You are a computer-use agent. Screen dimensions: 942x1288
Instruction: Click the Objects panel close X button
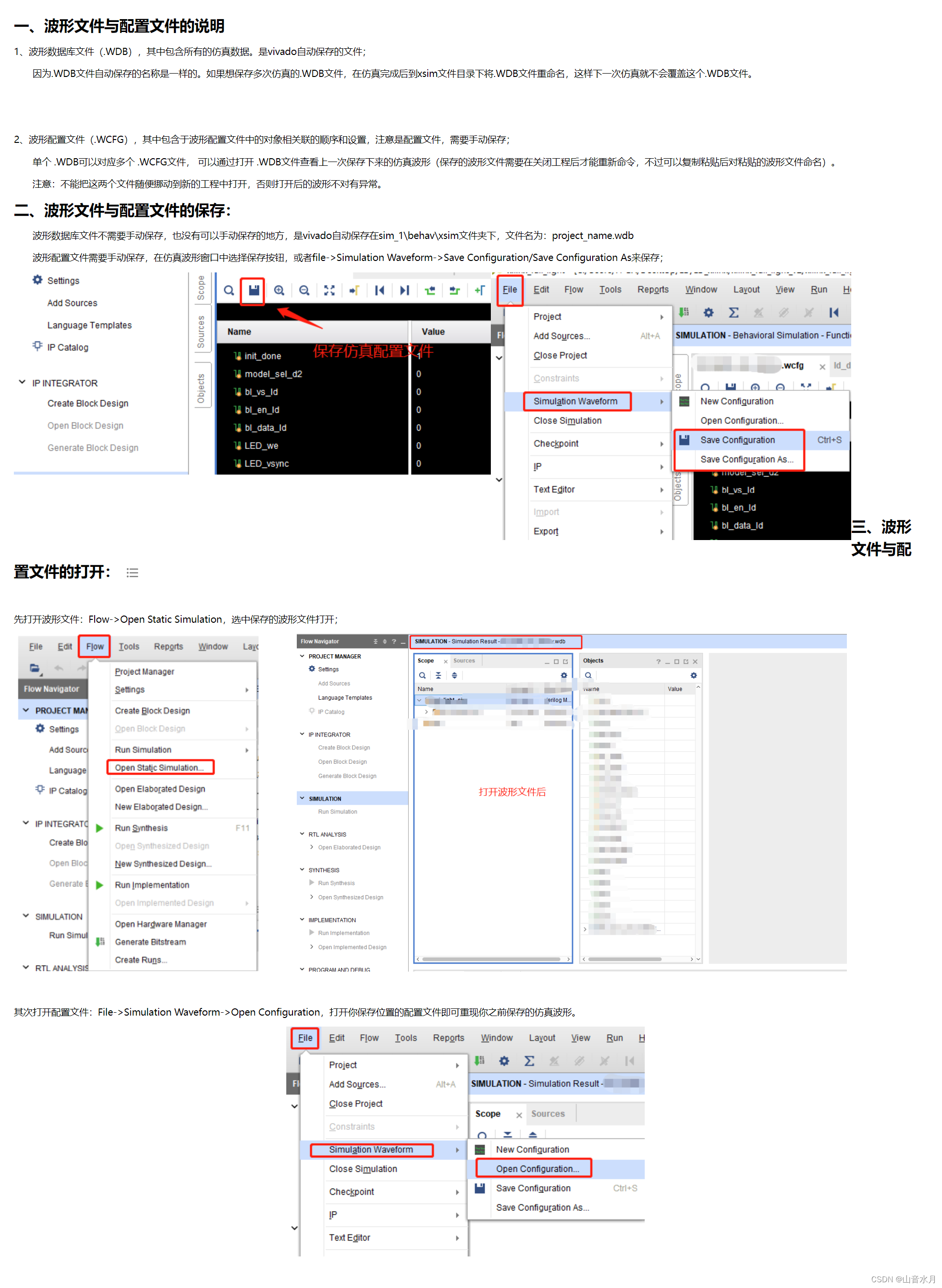[695, 661]
